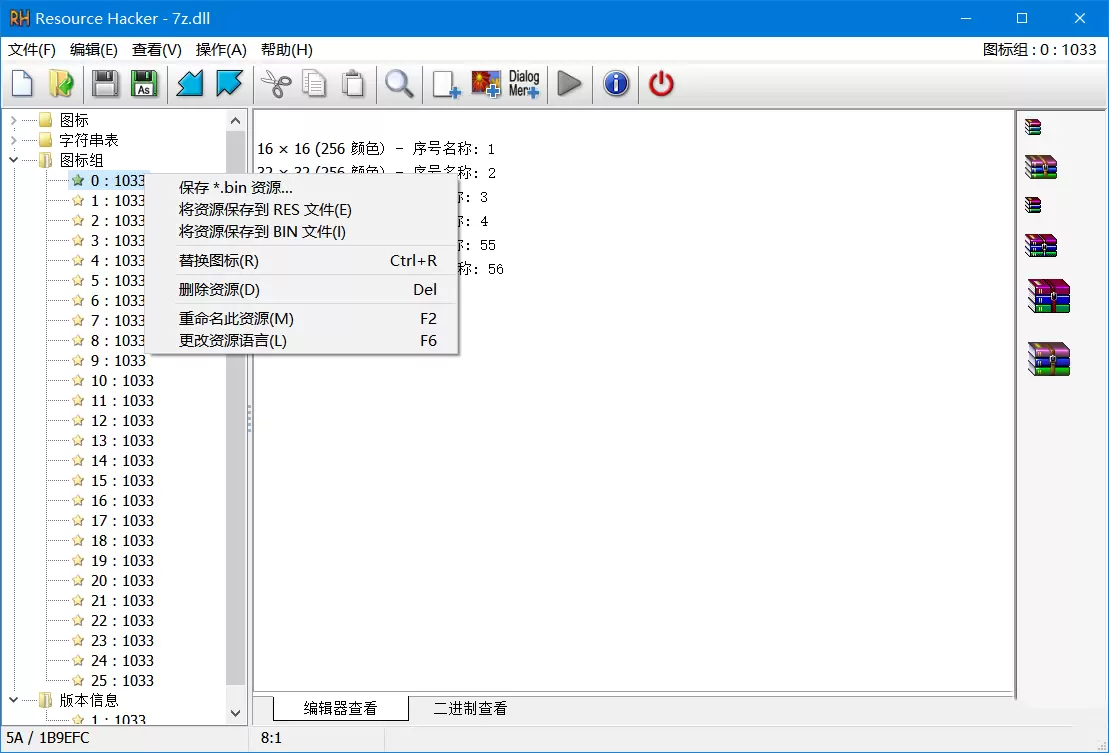Switch to the 编辑器查看 tab

(340, 708)
